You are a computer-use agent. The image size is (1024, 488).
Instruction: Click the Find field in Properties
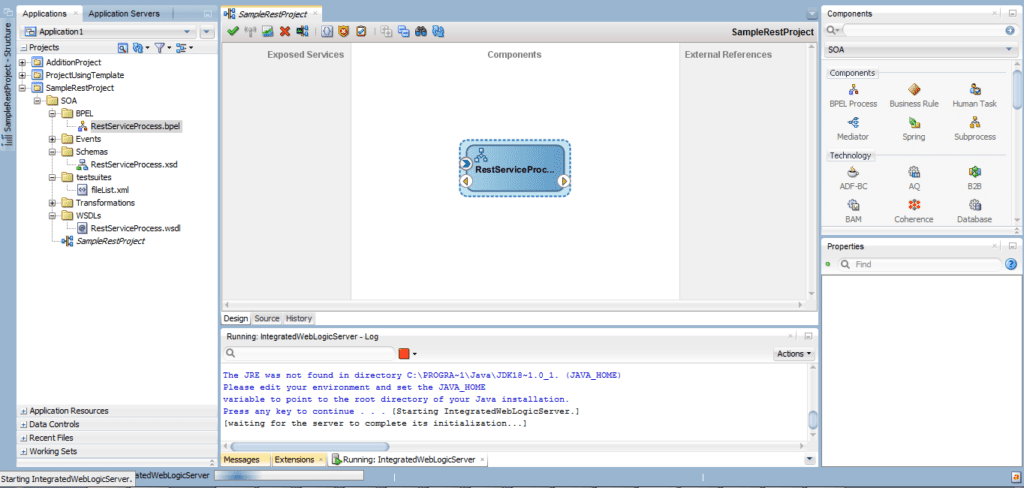pos(920,265)
